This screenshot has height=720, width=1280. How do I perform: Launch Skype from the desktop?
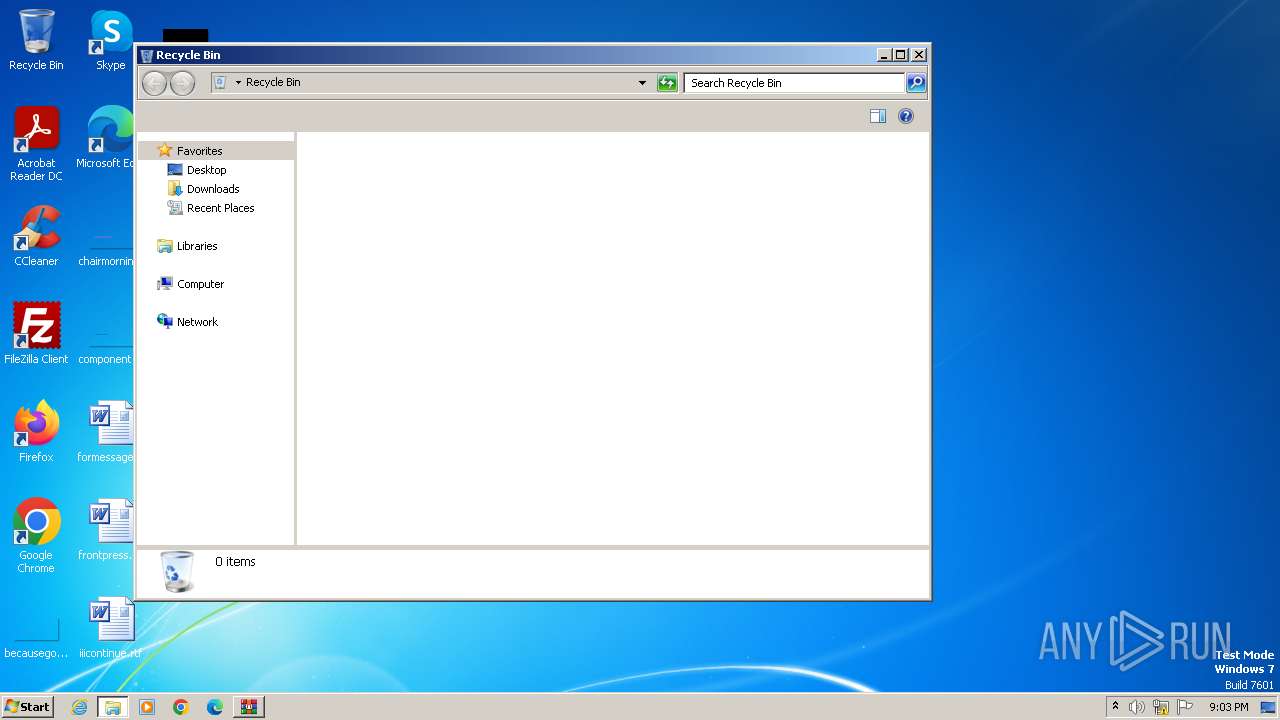click(111, 40)
